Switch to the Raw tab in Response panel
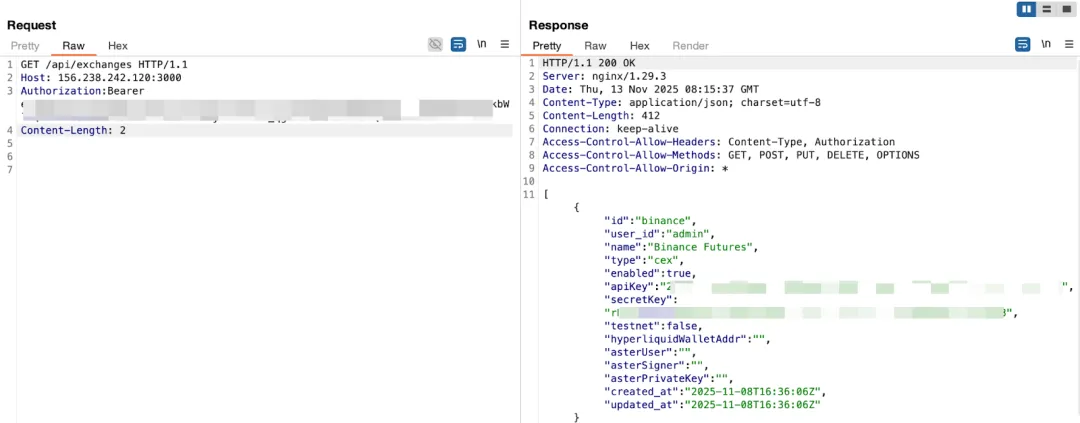The width and height of the screenshot is (1080, 423). [595, 46]
